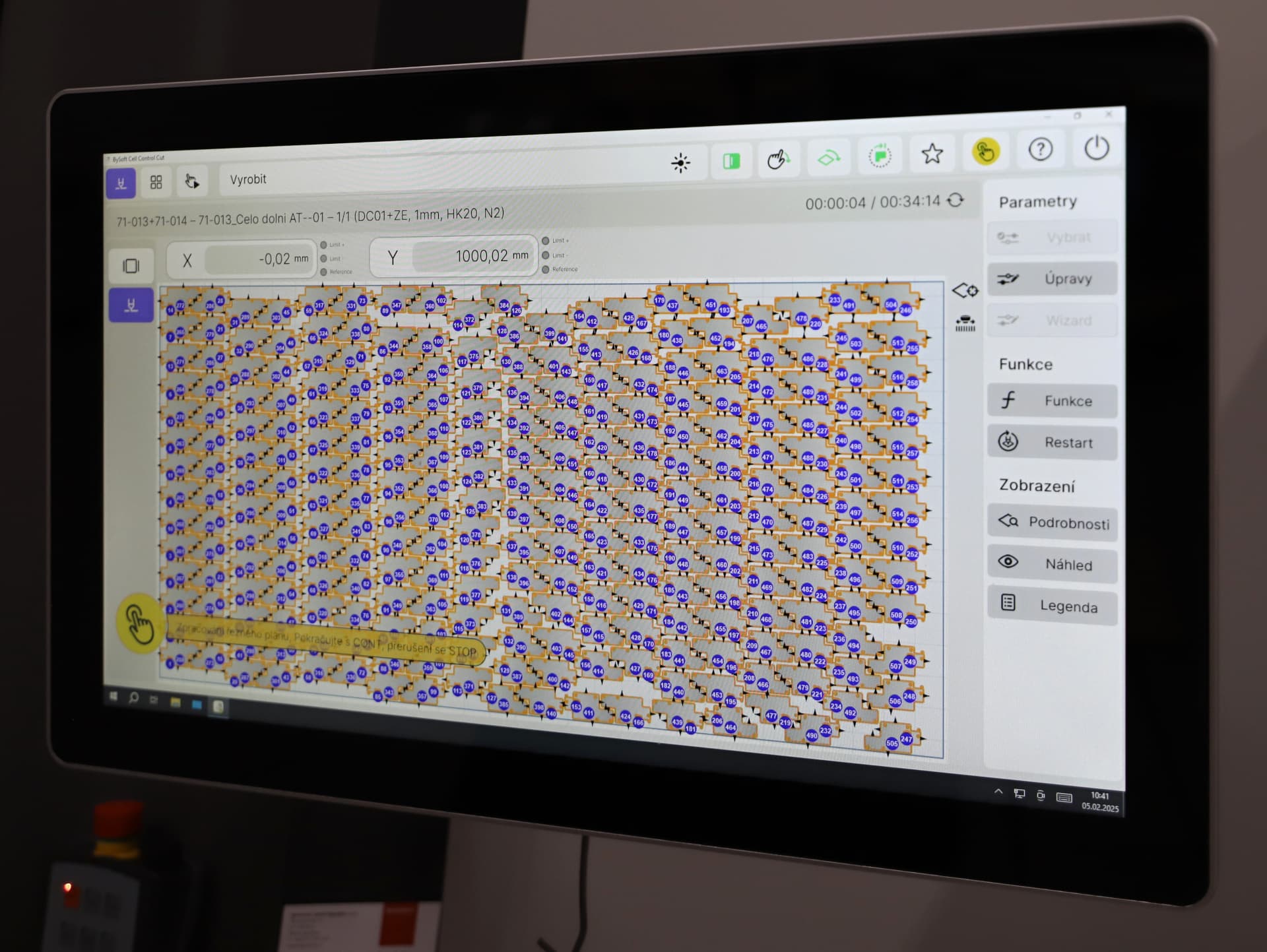Image resolution: width=1267 pixels, height=952 pixels.
Task: Click the hand with green arrow icon
Action: (779, 159)
